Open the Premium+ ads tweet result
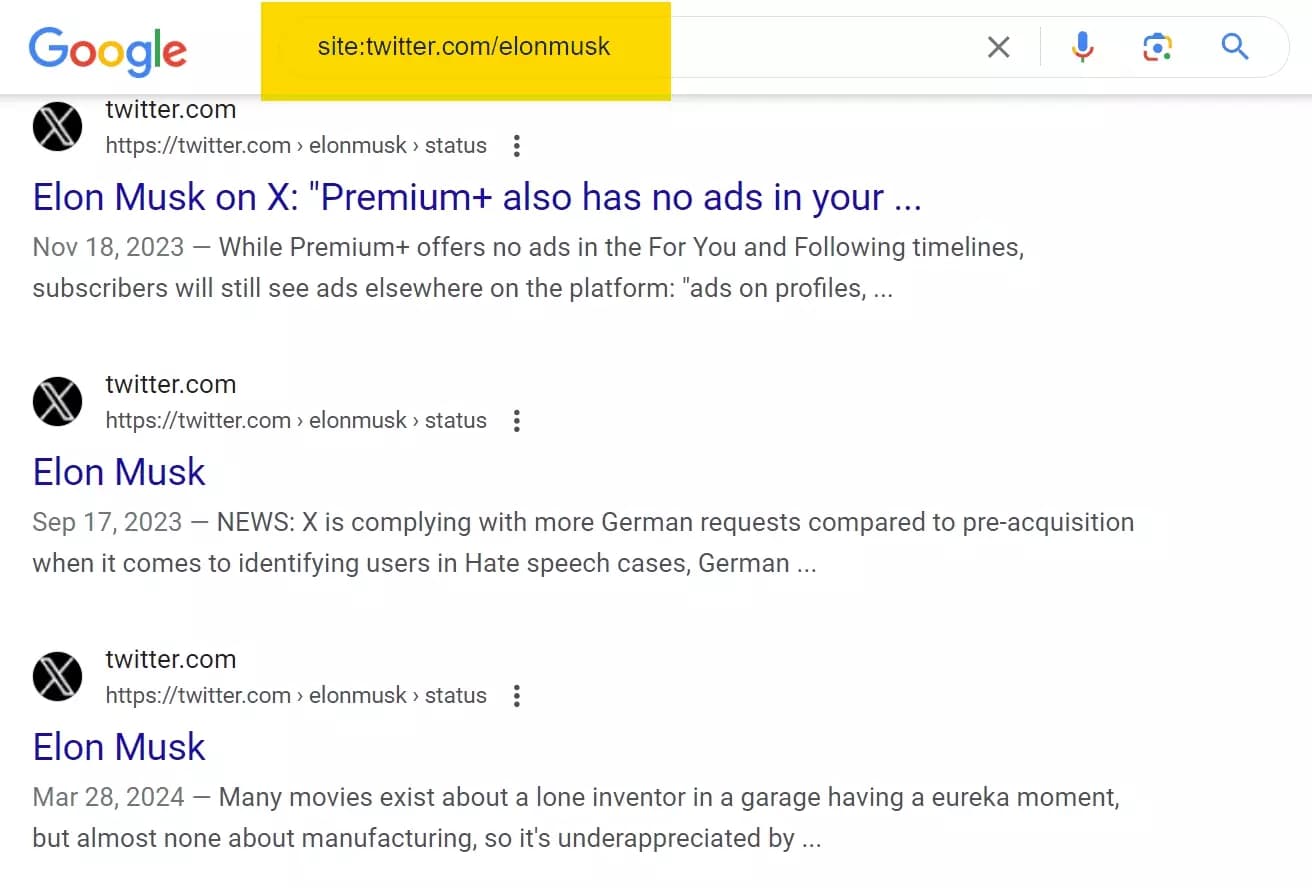The image size is (1312, 888). [x=476, y=197]
